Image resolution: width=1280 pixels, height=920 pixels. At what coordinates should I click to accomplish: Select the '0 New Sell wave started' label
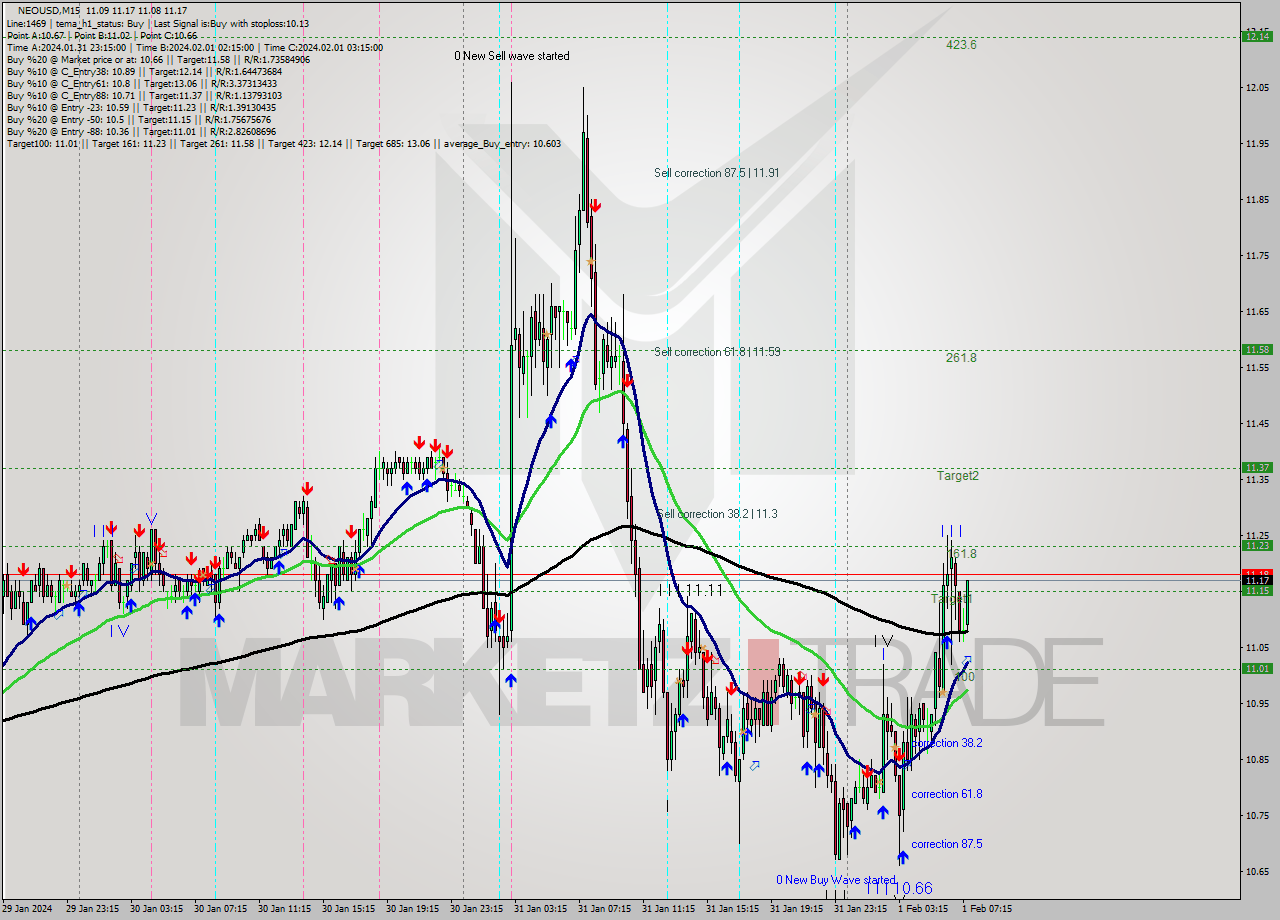[x=512, y=56]
